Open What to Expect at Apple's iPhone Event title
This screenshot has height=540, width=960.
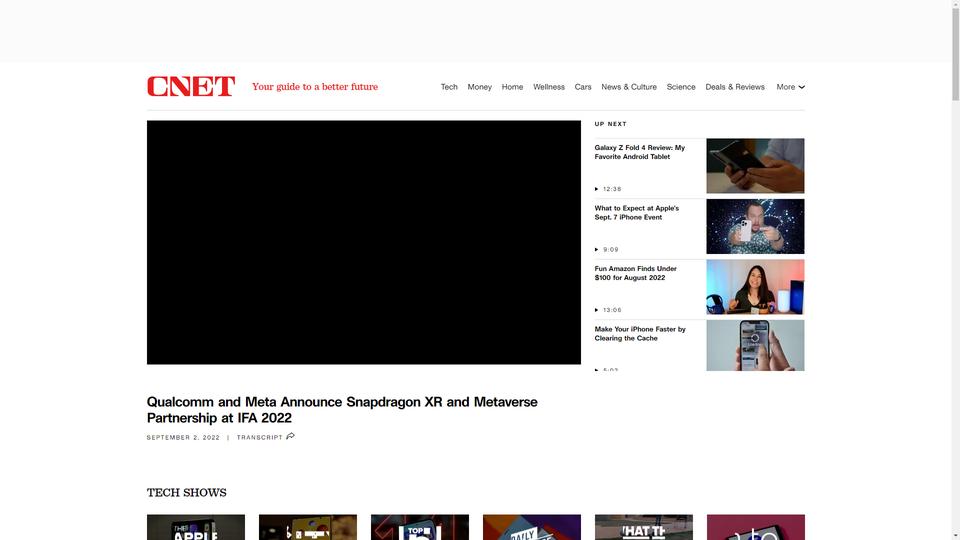(637, 212)
